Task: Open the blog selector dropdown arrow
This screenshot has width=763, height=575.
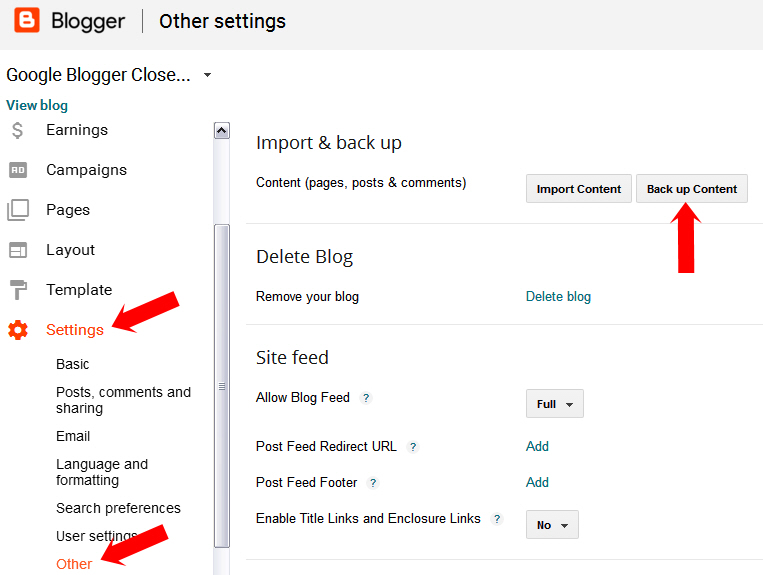Action: pos(207,75)
